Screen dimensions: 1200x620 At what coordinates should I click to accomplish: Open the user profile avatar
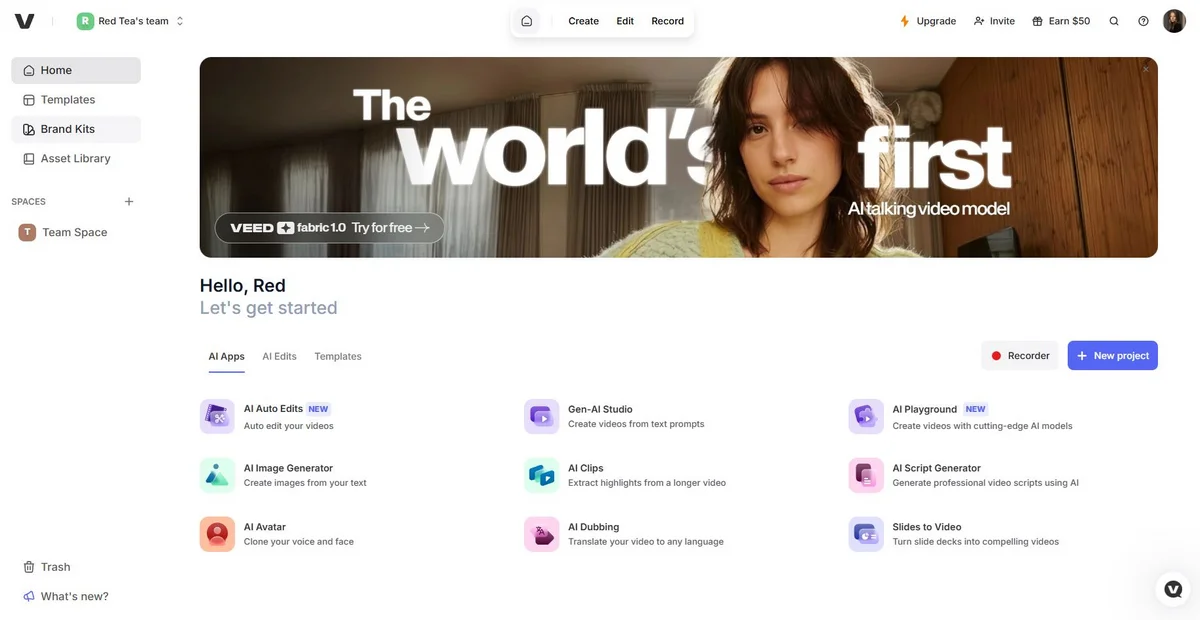(1174, 21)
